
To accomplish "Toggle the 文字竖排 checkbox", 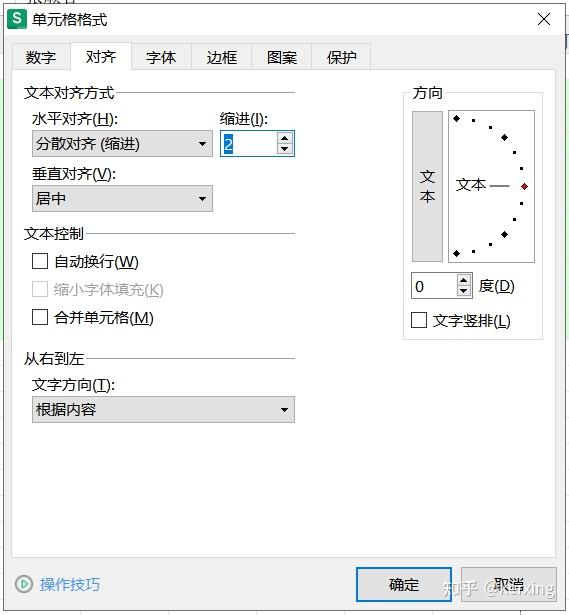I will pyautogui.click(x=419, y=320).
